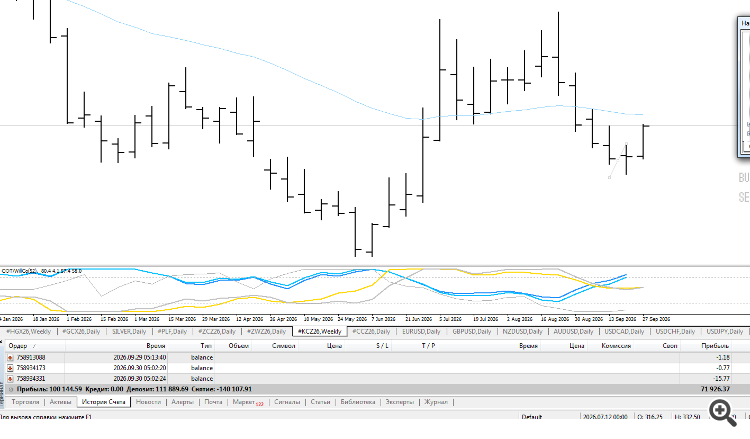Screen dimensions: 750x439
Task: Click the 1 Feb 2026 date label
Action: (x=79, y=318)
